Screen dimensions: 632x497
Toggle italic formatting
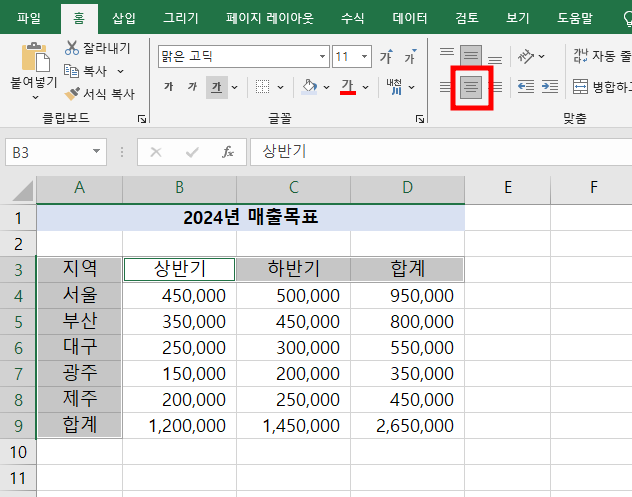pos(192,87)
